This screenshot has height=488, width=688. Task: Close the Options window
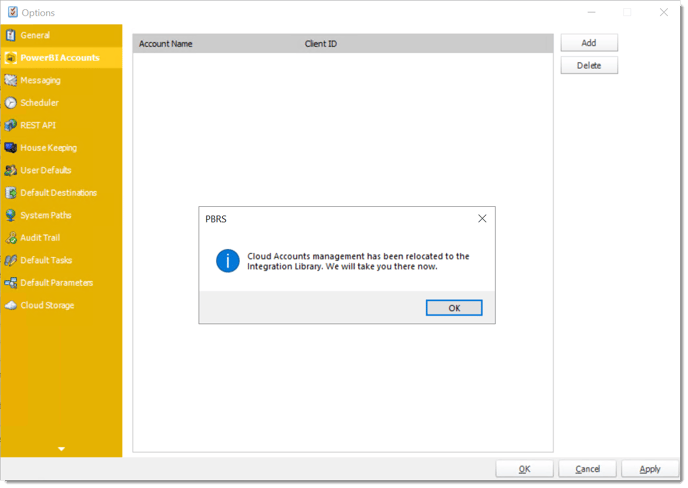click(x=664, y=12)
